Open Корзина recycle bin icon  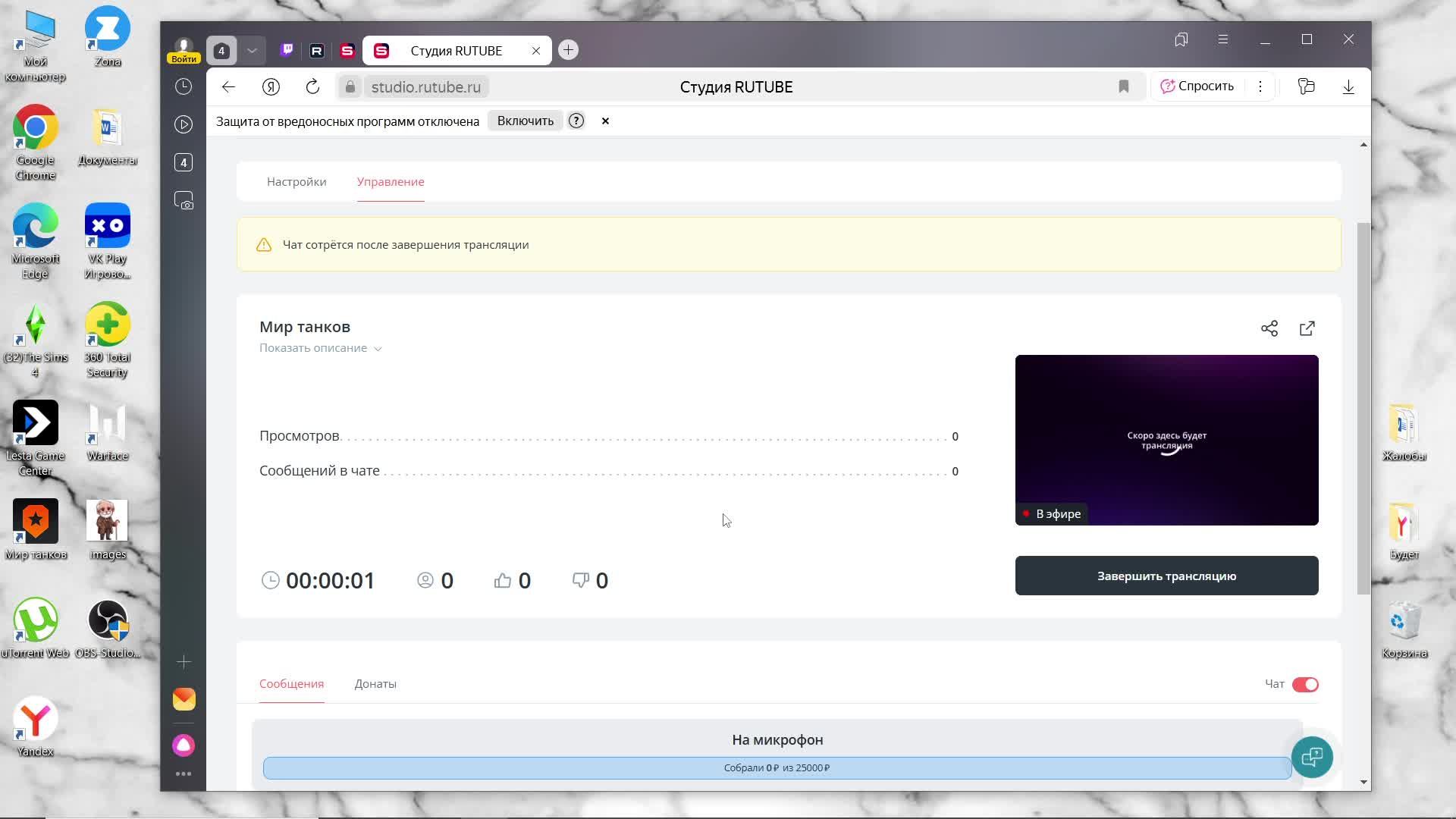click(1404, 629)
